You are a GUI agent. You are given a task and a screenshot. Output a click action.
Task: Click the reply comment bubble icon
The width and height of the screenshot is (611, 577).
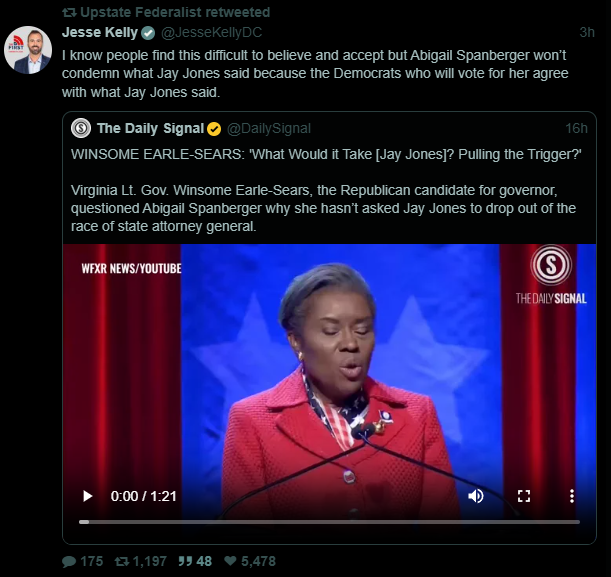[70, 561]
